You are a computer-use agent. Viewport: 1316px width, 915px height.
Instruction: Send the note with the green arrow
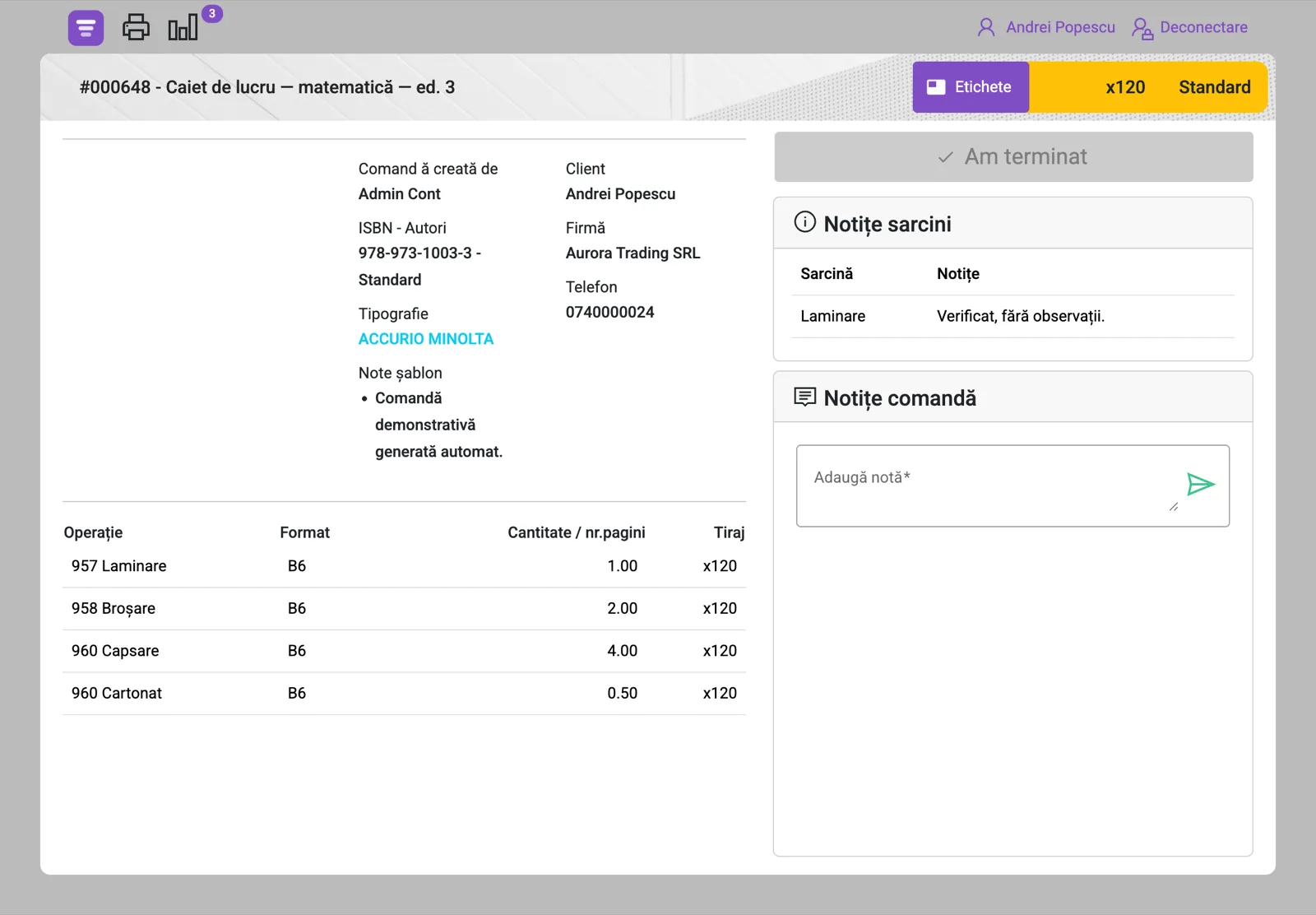[x=1200, y=484]
